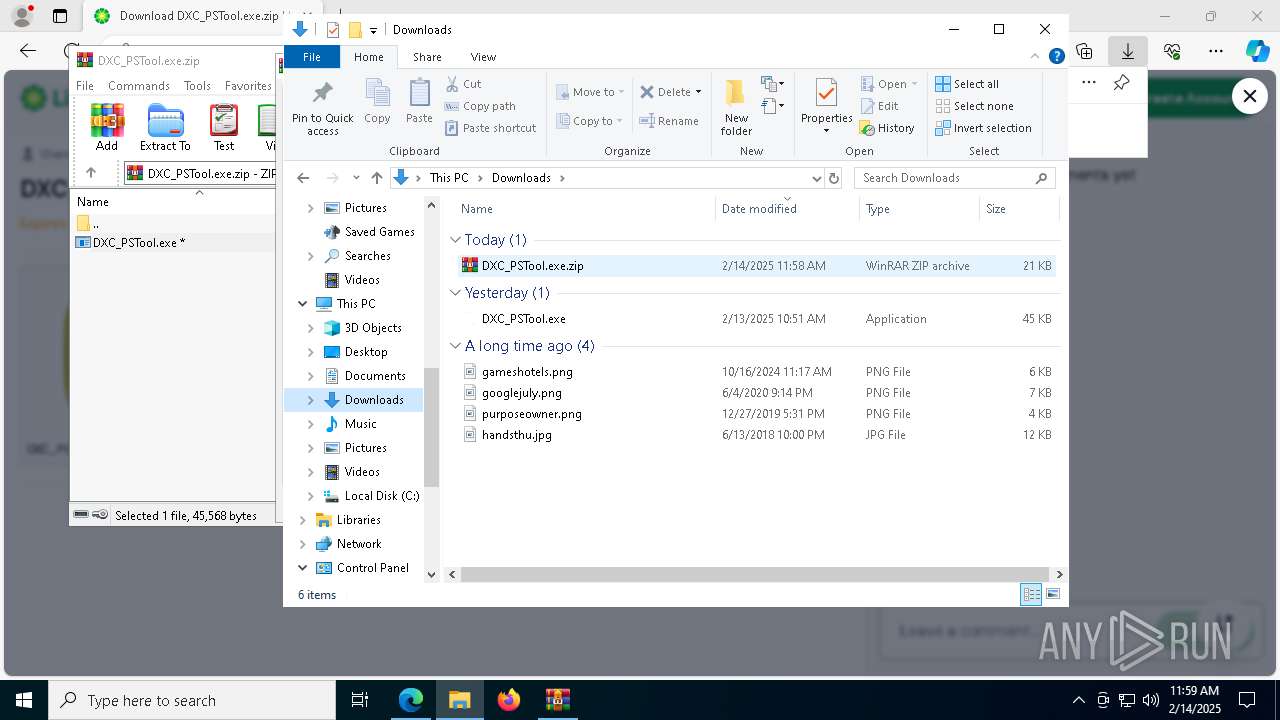Screen dimensions: 1280x720
Task: Click Paste shortcut command
Action: coord(490,128)
